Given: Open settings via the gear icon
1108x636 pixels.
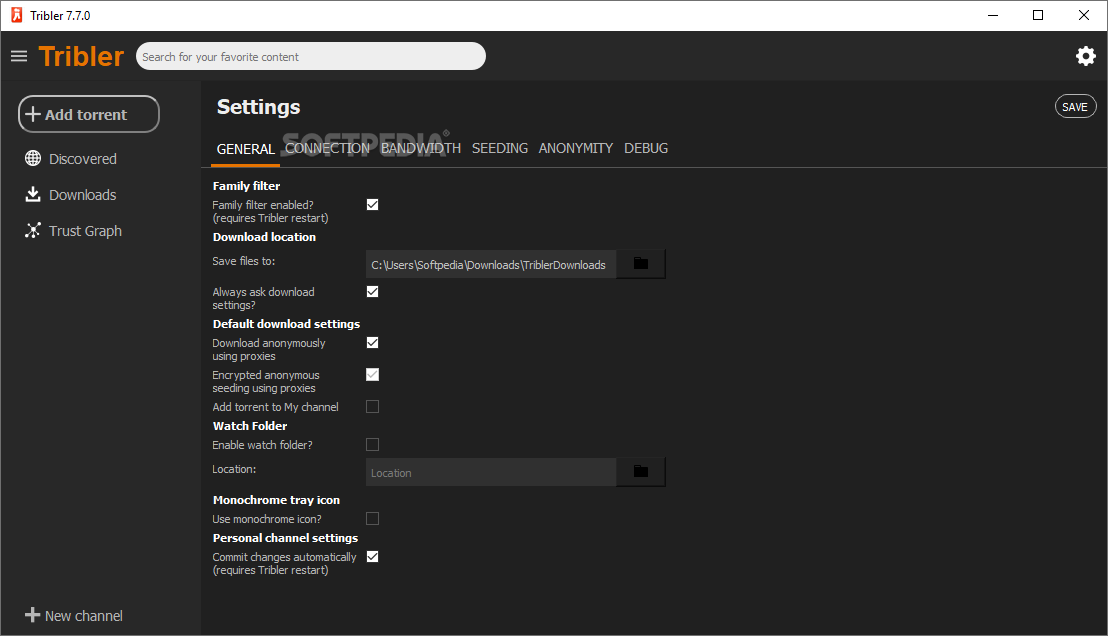Looking at the screenshot, I should pyautogui.click(x=1085, y=56).
